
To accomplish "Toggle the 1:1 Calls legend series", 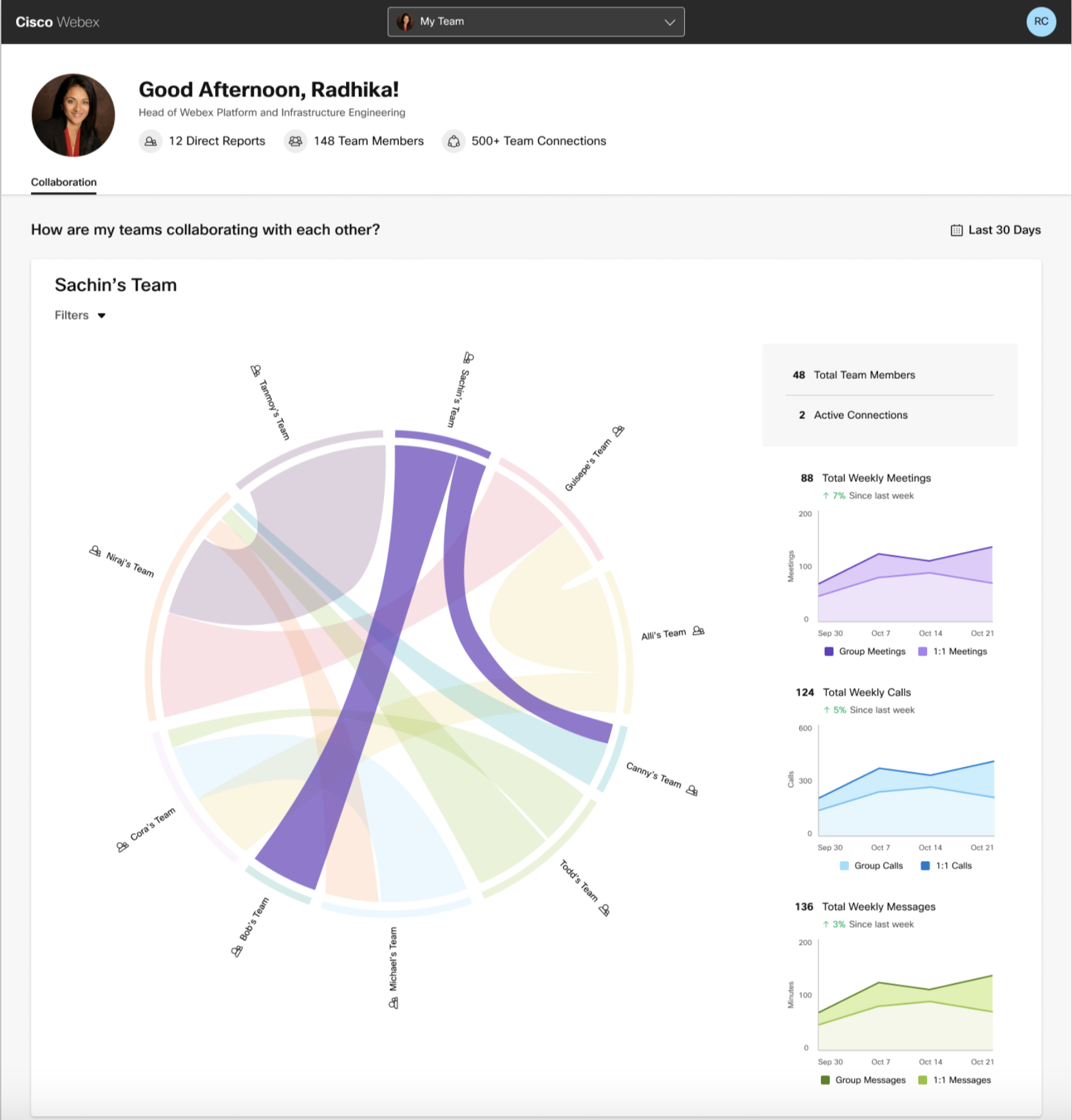I will [947, 865].
